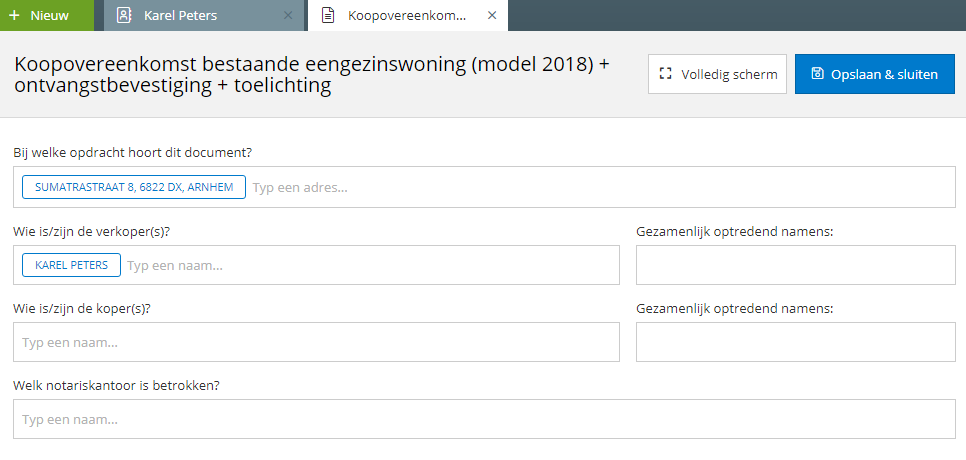Select the Karel Peters seller tag
The width and height of the screenshot is (966, 460).
71,265
